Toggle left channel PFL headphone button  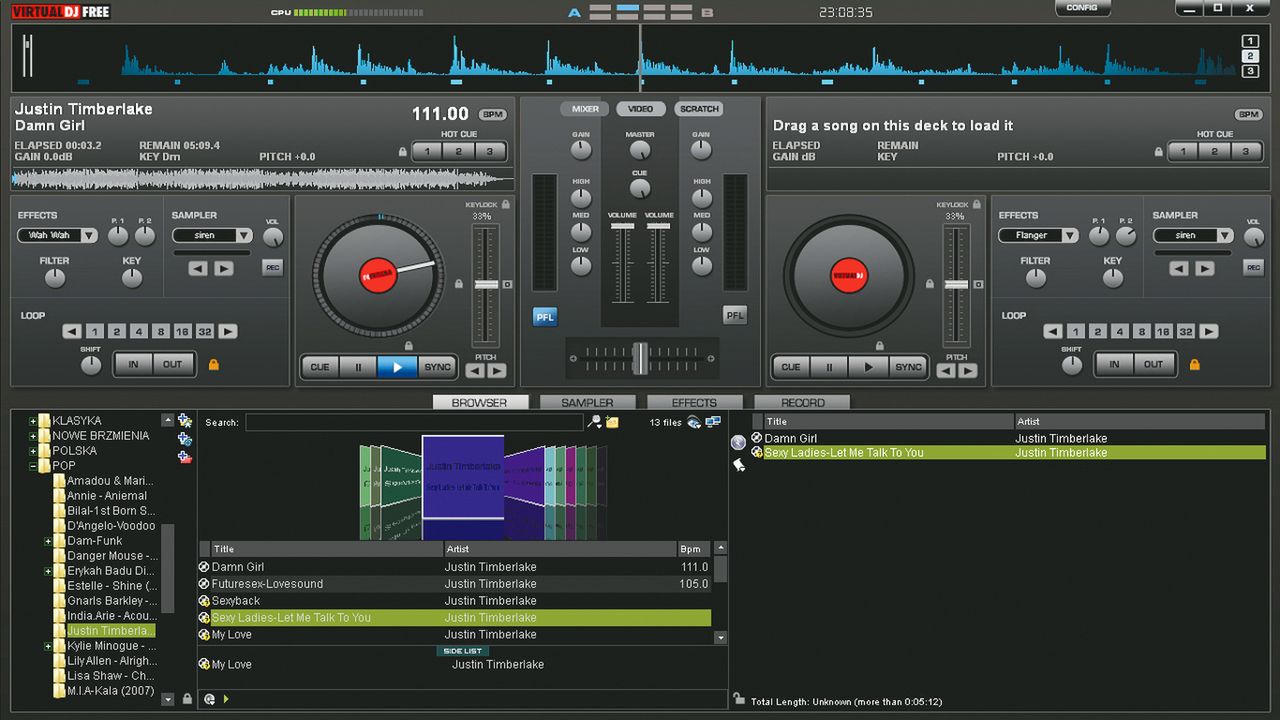(x=545, y=316)
